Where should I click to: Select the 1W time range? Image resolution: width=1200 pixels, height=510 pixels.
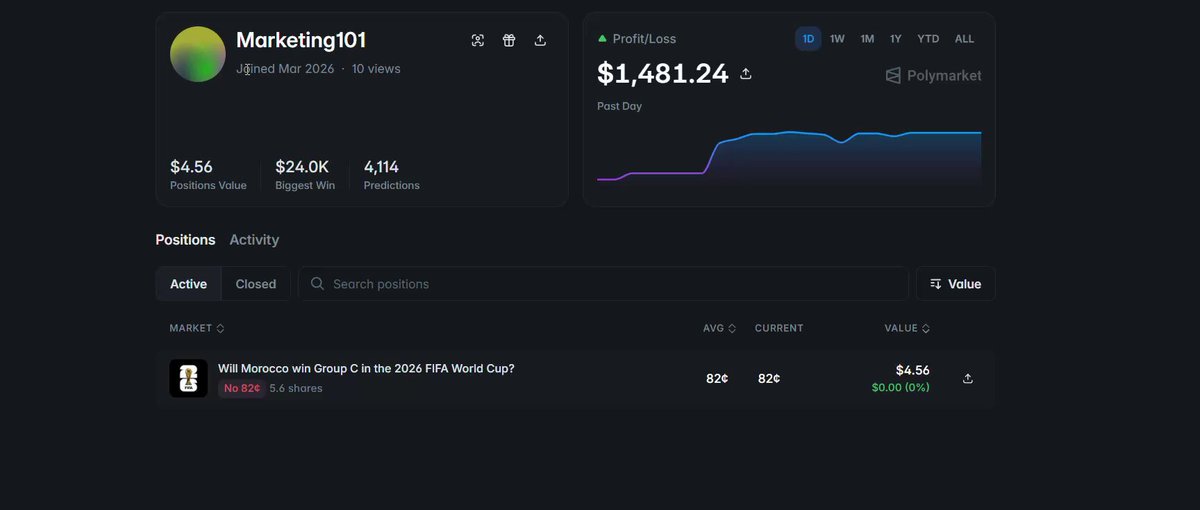(837, 39)
